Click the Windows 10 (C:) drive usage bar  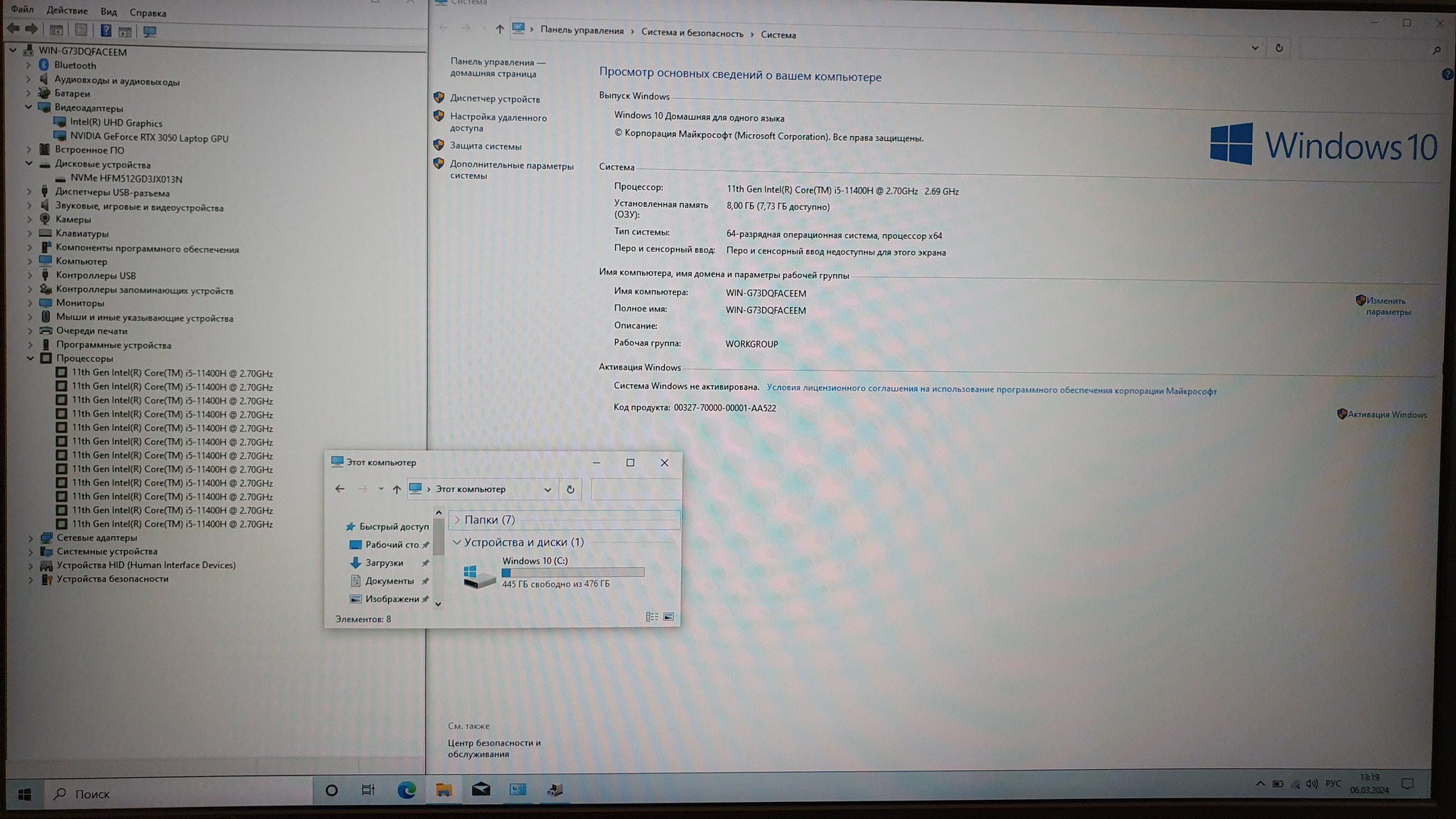click(x=572, y=572)
